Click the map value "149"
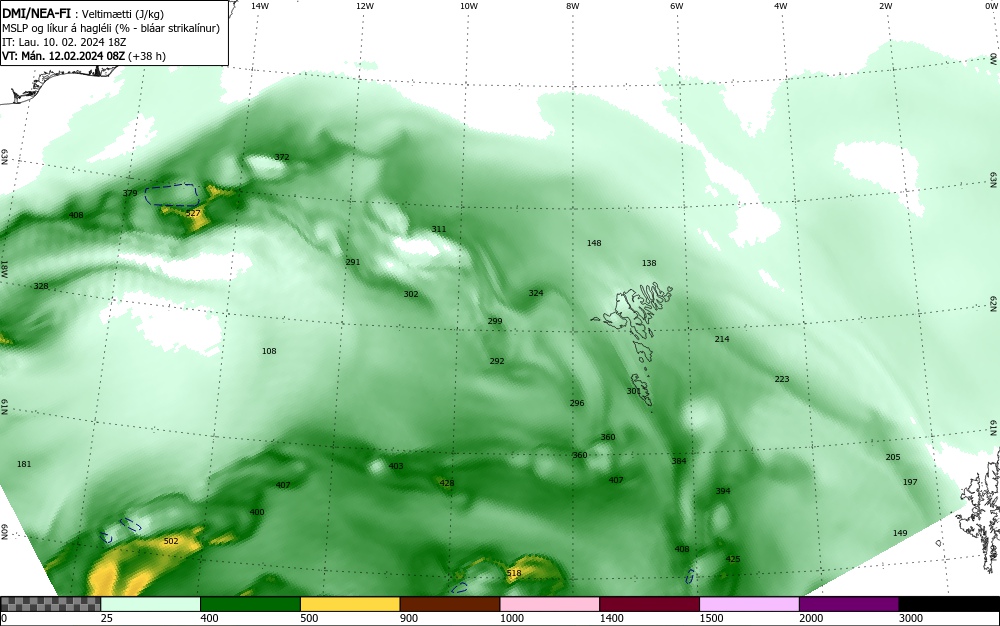Image resolution: width=1000 pixels, height=626 pixels. [900, 534]
